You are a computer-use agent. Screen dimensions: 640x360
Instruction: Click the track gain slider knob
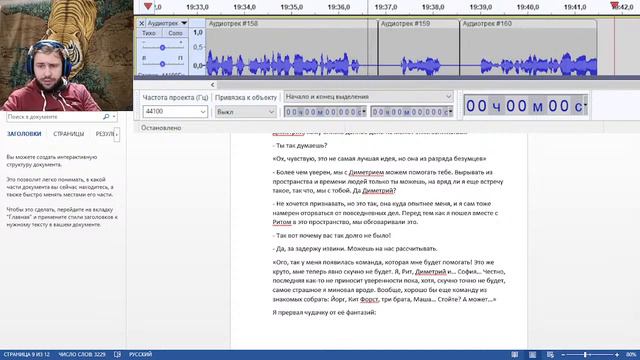click(162, 48)
